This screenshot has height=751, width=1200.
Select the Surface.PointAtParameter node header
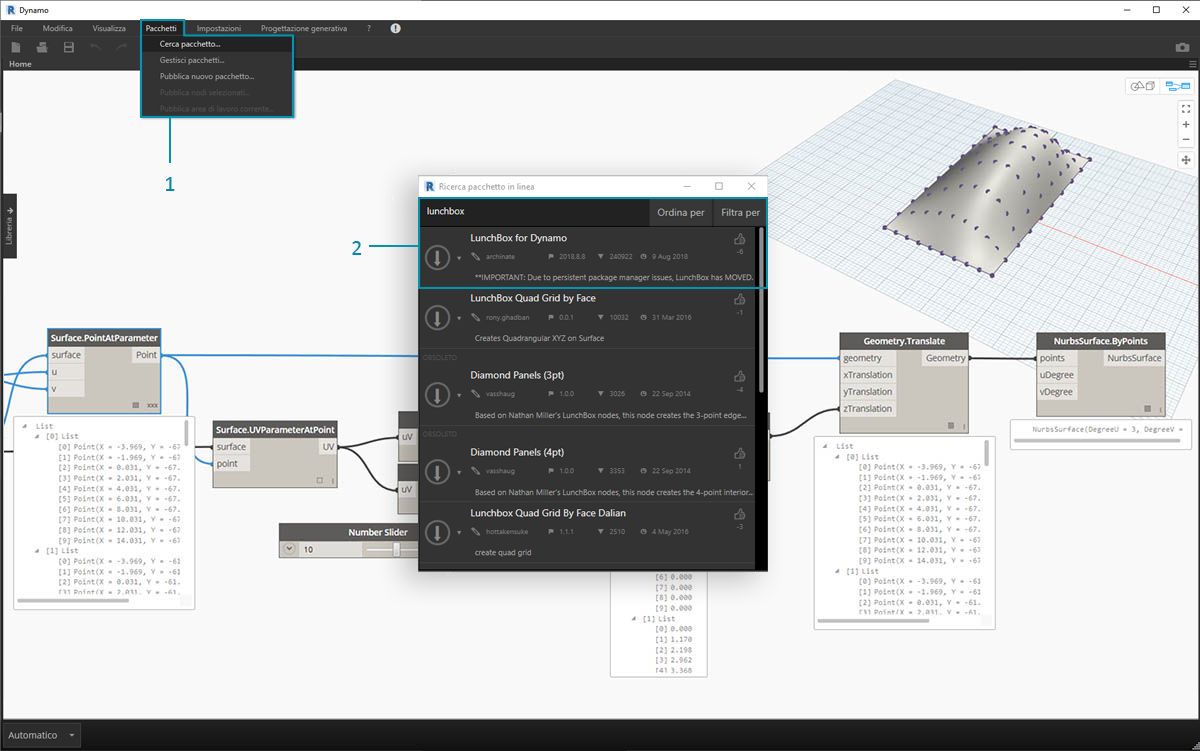[x=104, y=338]
